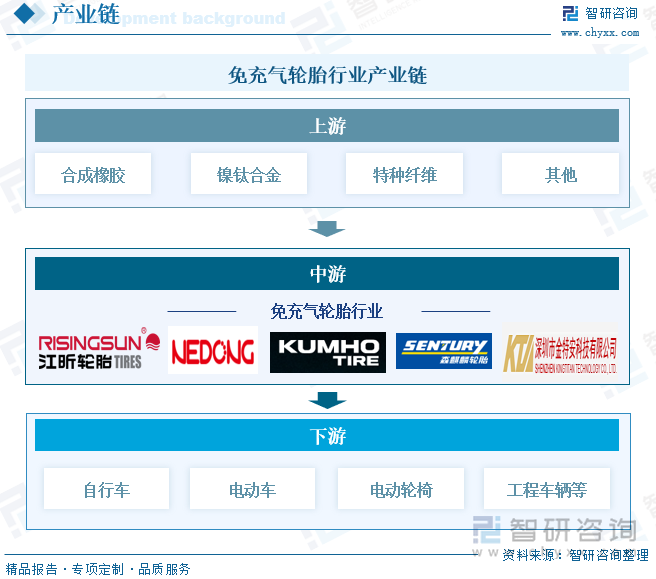Viewport: 656px width, 579px height.
Task: Click the 深圳市金特安科技有限公司 logo
Action: tap(560, 353)
